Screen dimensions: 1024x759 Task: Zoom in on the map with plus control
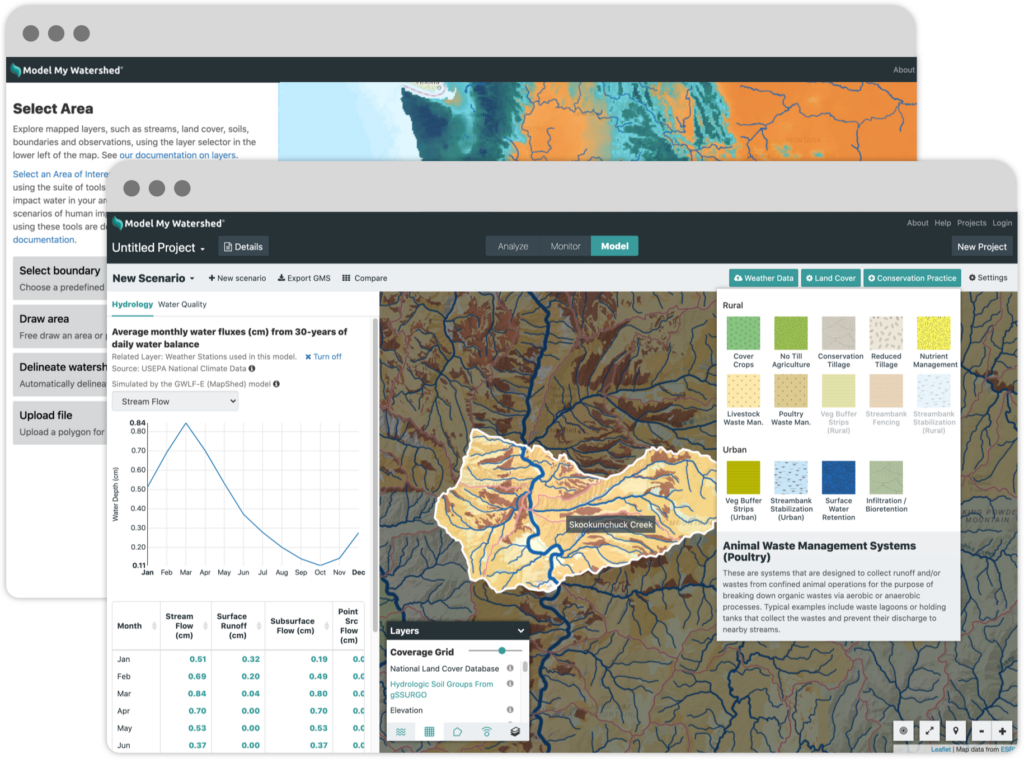pos(1002,730)
